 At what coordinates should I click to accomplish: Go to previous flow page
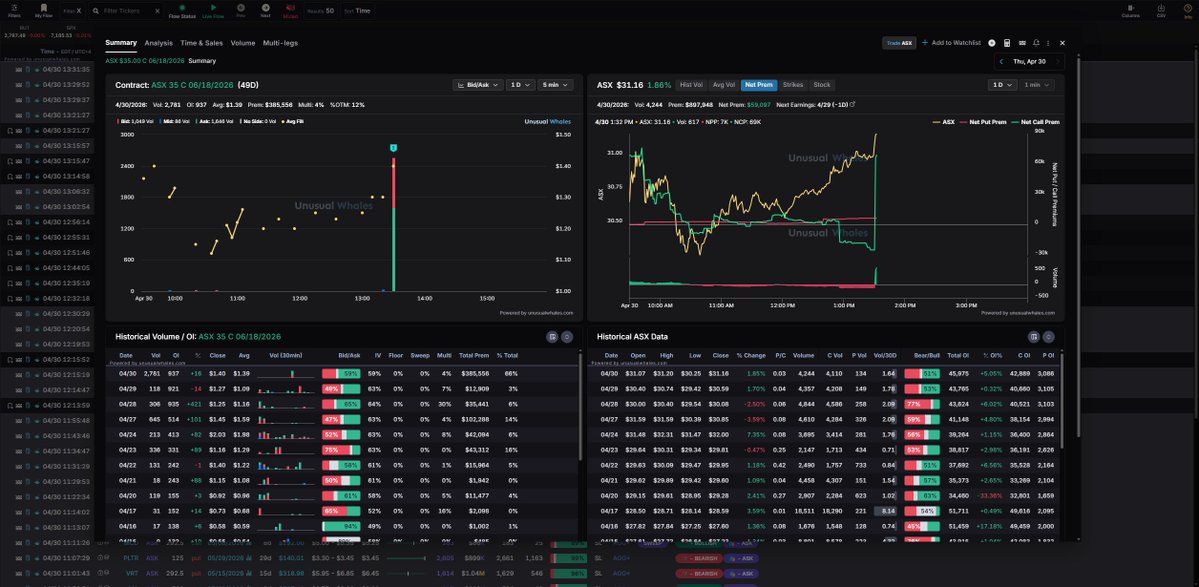pyautogui.click(x=241, y=11)
